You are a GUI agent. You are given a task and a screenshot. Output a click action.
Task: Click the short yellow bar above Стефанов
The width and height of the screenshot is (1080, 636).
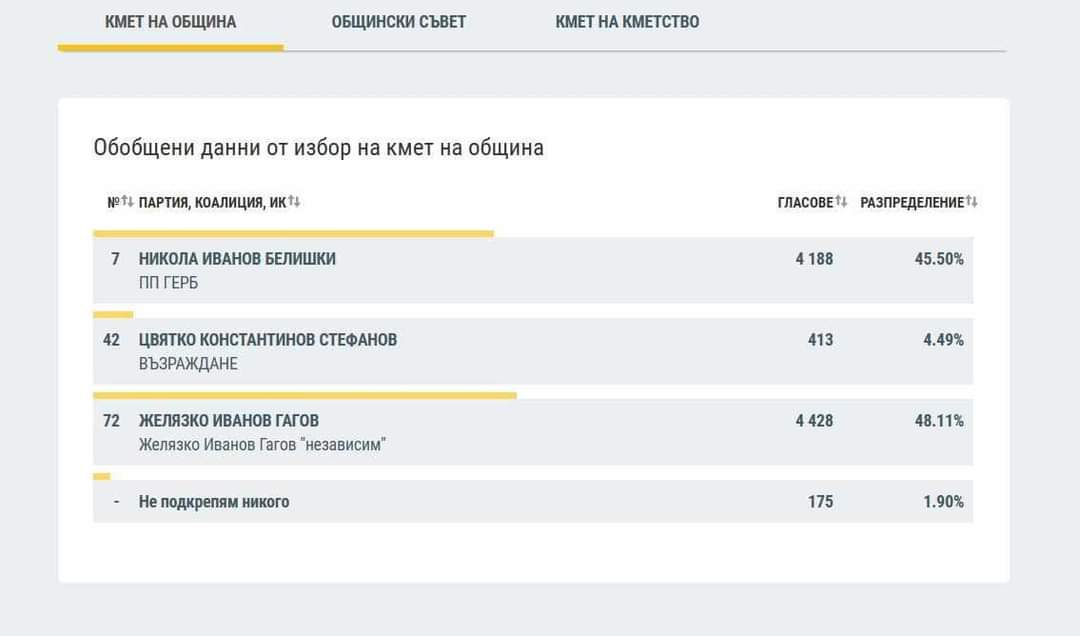click(113, 315)
